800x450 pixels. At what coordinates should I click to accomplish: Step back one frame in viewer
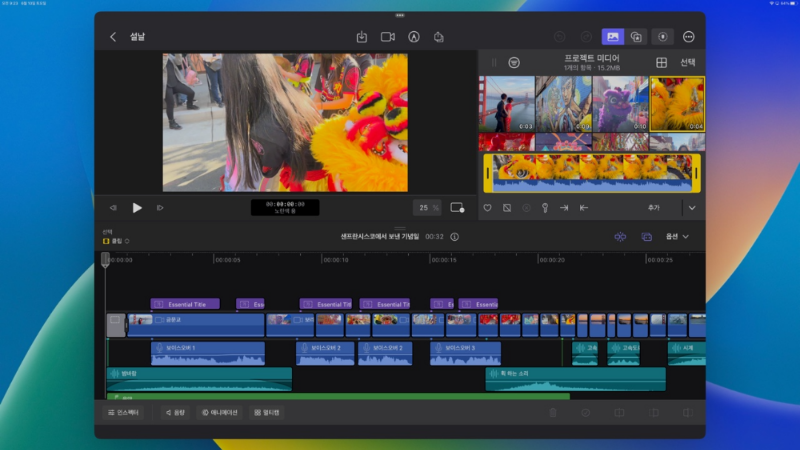[x=113, y=208]
